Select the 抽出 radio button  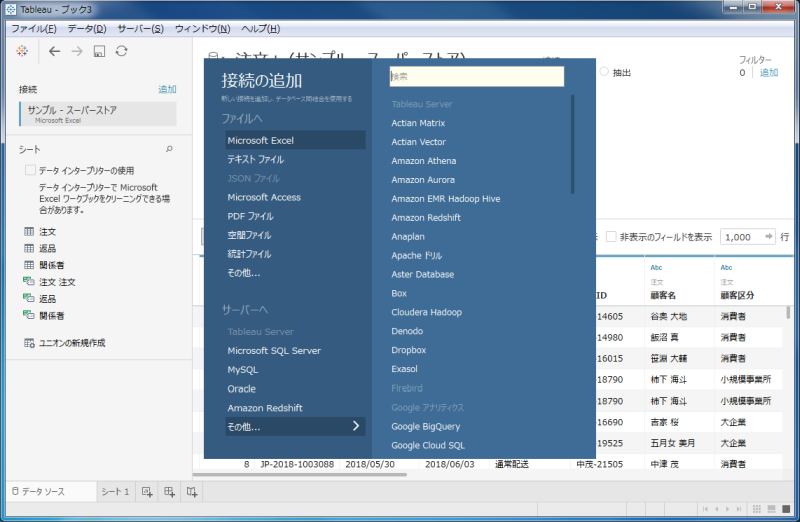coord(604,71)
